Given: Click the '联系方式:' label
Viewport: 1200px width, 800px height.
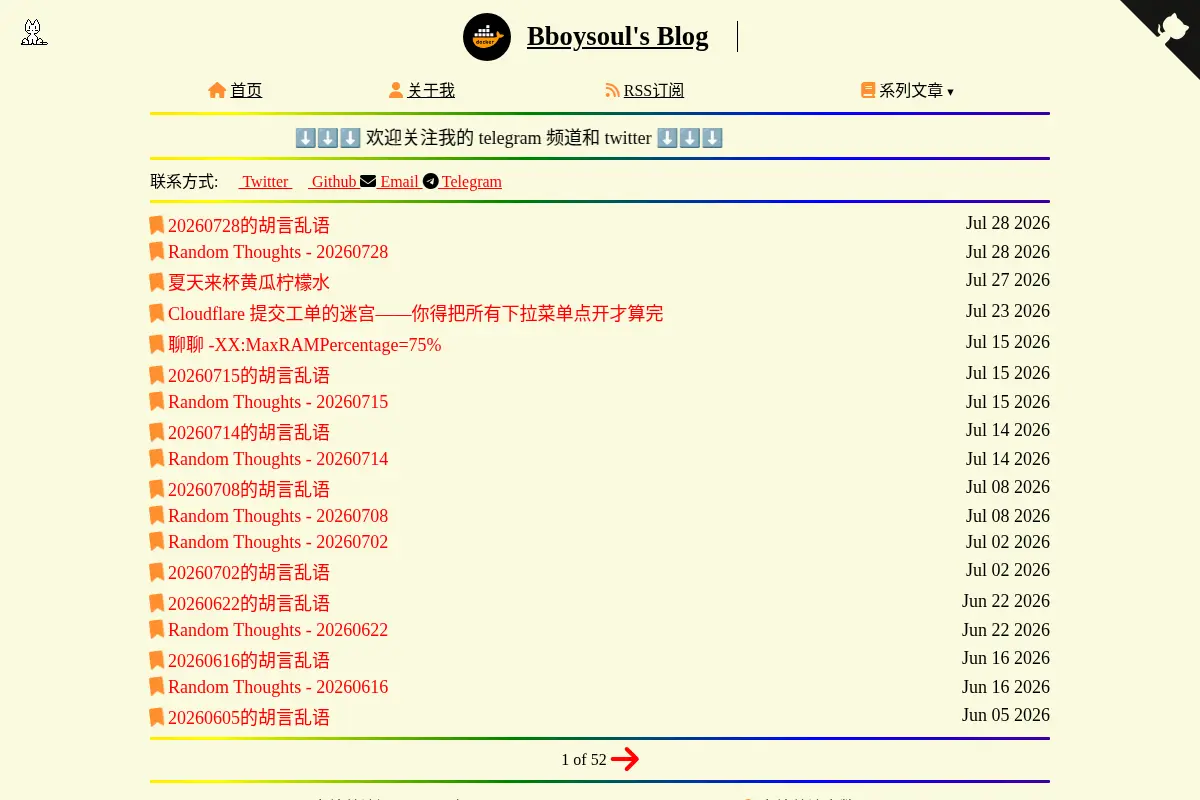Looking at the screenshot, I should point(184,181).
